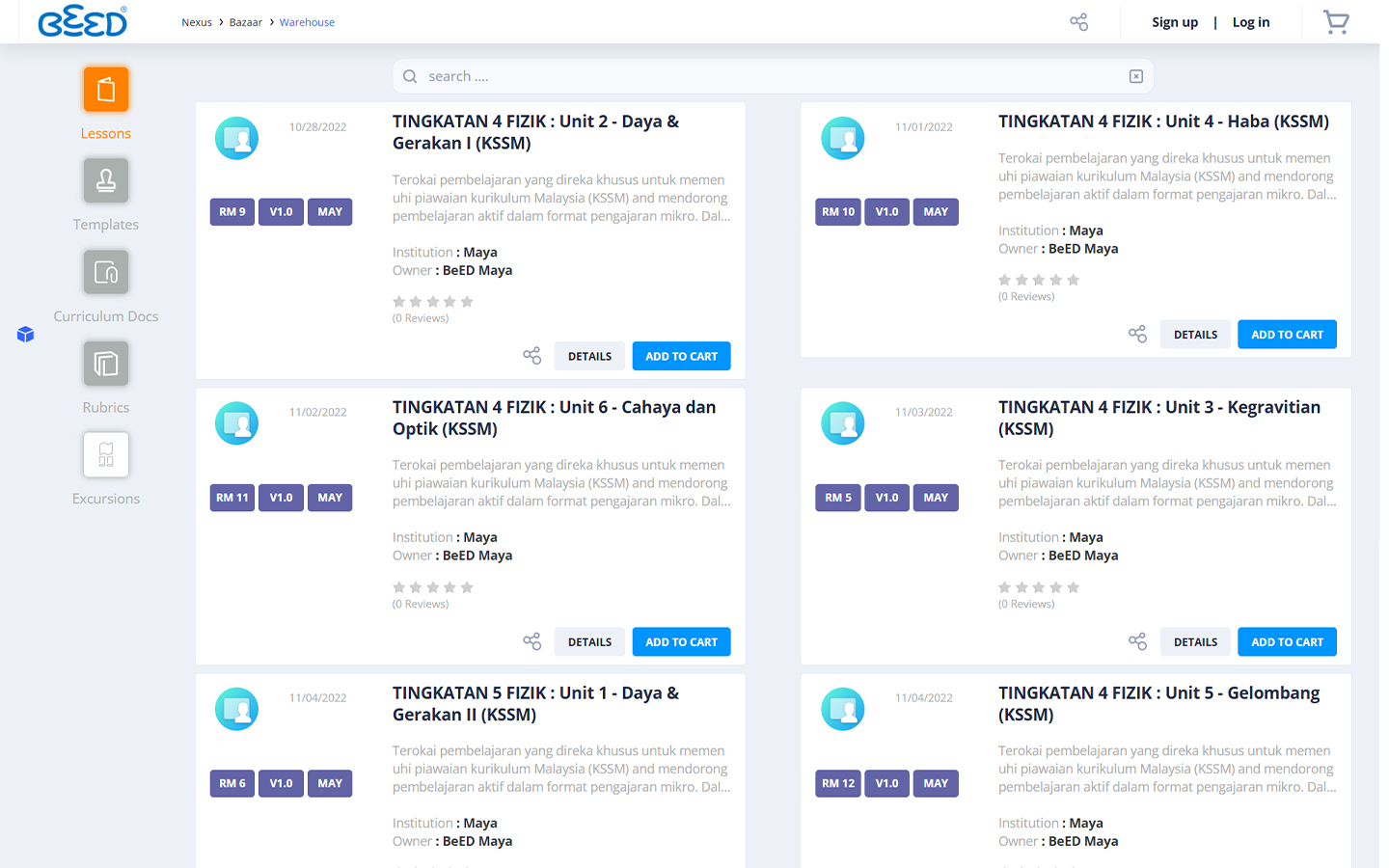This screenshot has height=868, width=1389.
Task: Open the Curriculum Docs category icon
Action: (106, 272)
